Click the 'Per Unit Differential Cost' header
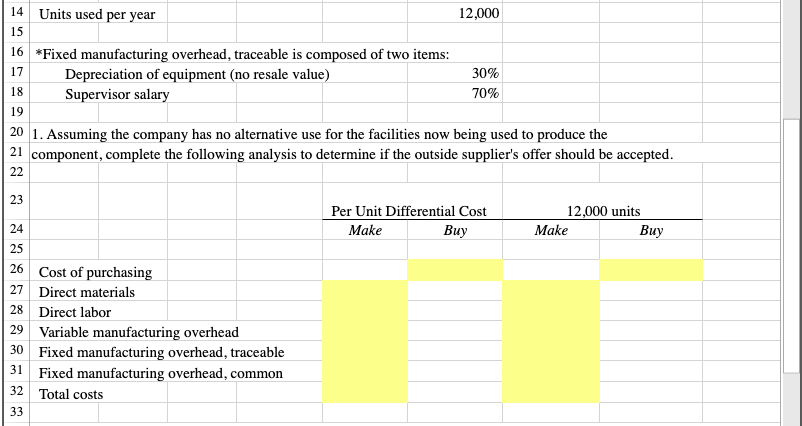 [x=409, y=211]
